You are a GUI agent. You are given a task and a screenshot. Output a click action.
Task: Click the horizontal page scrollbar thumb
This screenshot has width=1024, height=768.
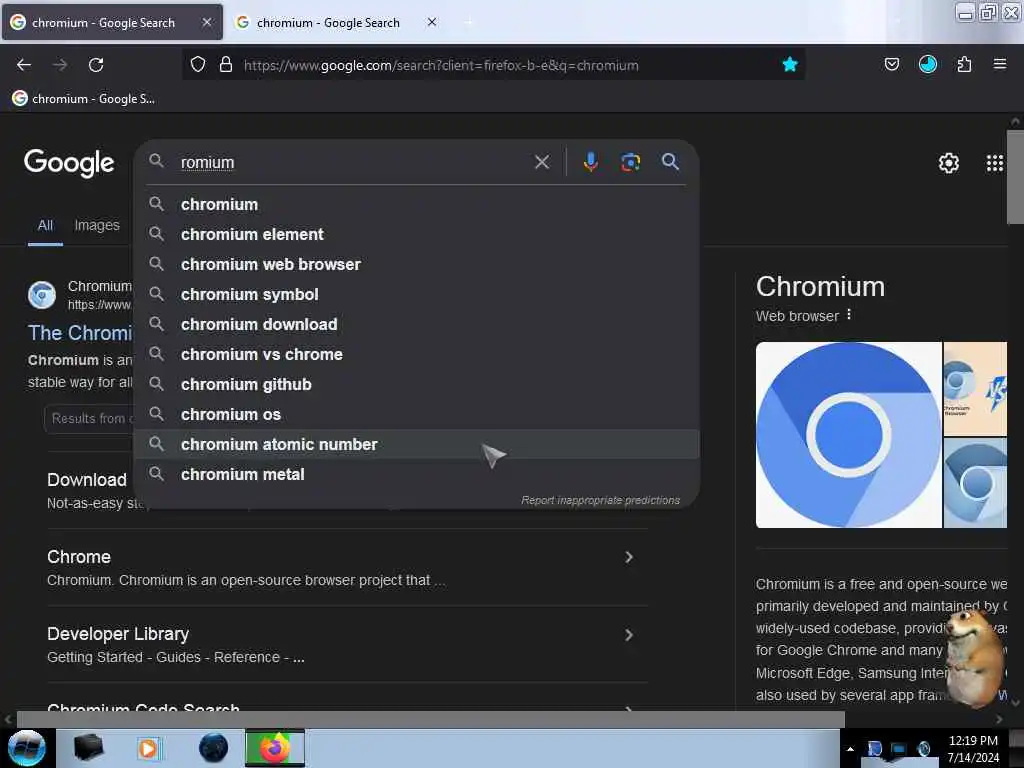tap(430, 719)
